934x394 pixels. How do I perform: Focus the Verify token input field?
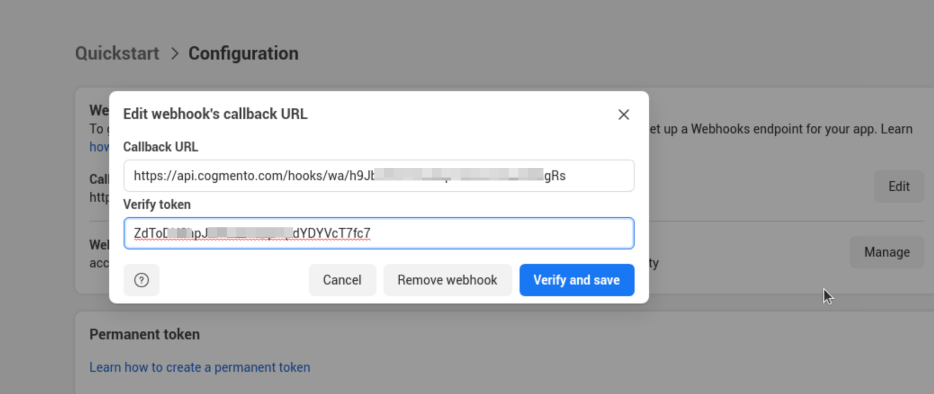point(379,233)
